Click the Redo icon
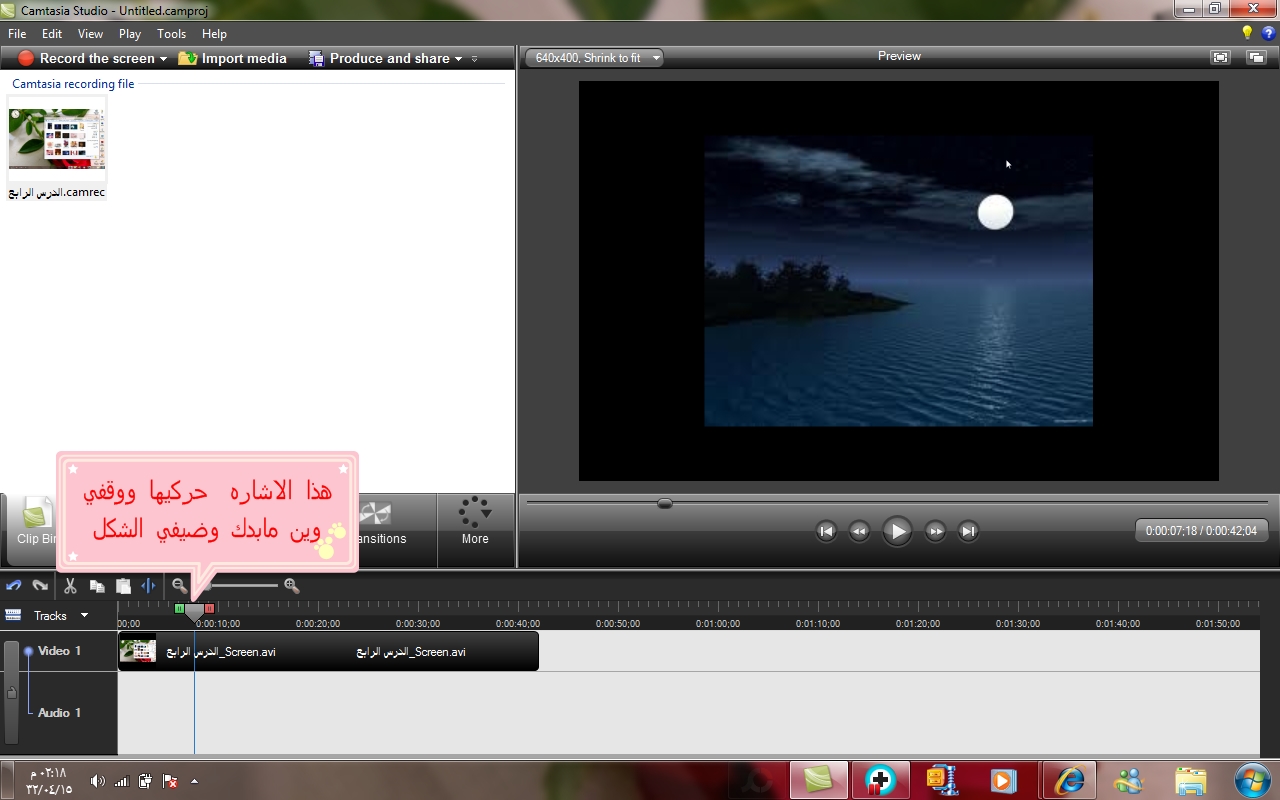 40,586
